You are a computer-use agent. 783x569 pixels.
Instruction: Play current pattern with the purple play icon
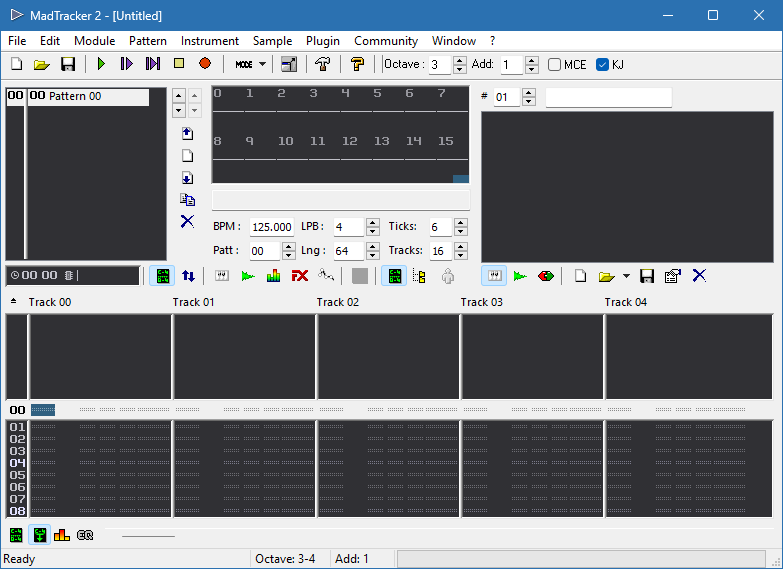(126, 63)
